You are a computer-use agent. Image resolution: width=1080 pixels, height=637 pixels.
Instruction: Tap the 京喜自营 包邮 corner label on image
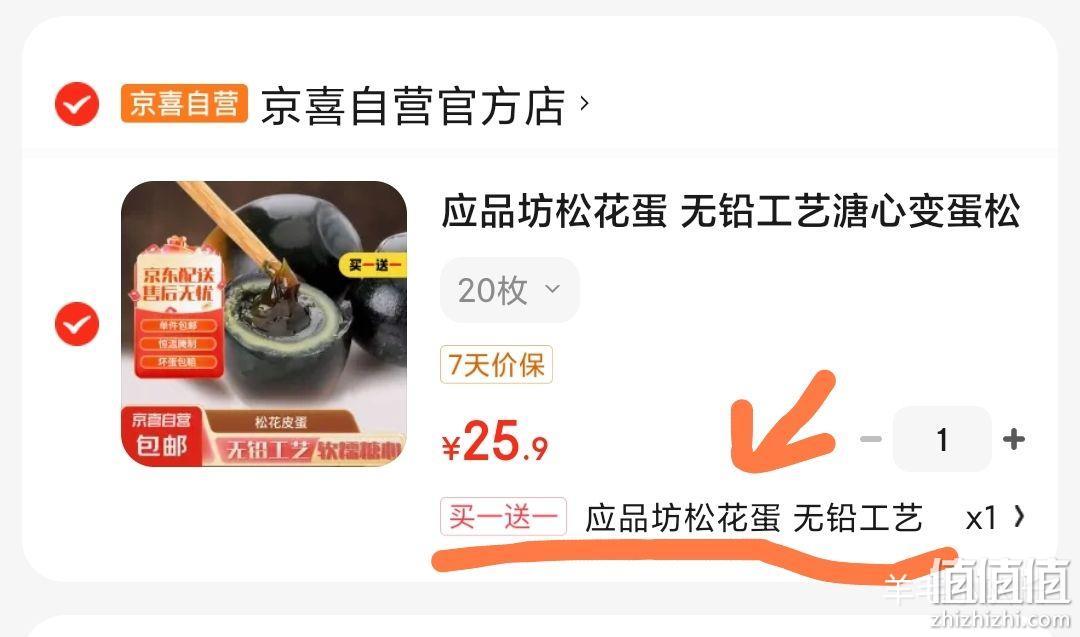point(161,435)
